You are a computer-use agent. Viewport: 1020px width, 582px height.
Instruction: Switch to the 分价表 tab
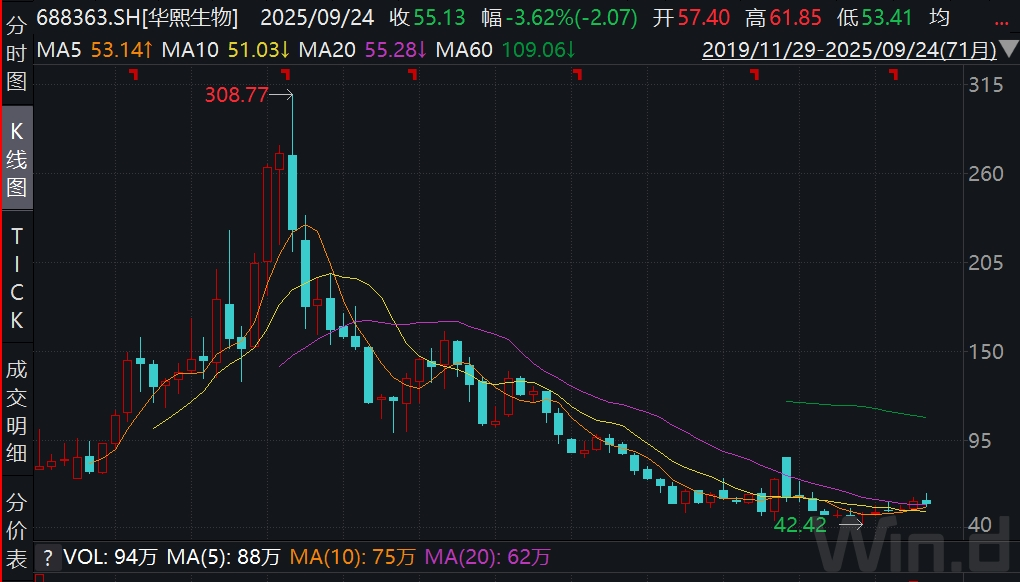coord(16,531)
